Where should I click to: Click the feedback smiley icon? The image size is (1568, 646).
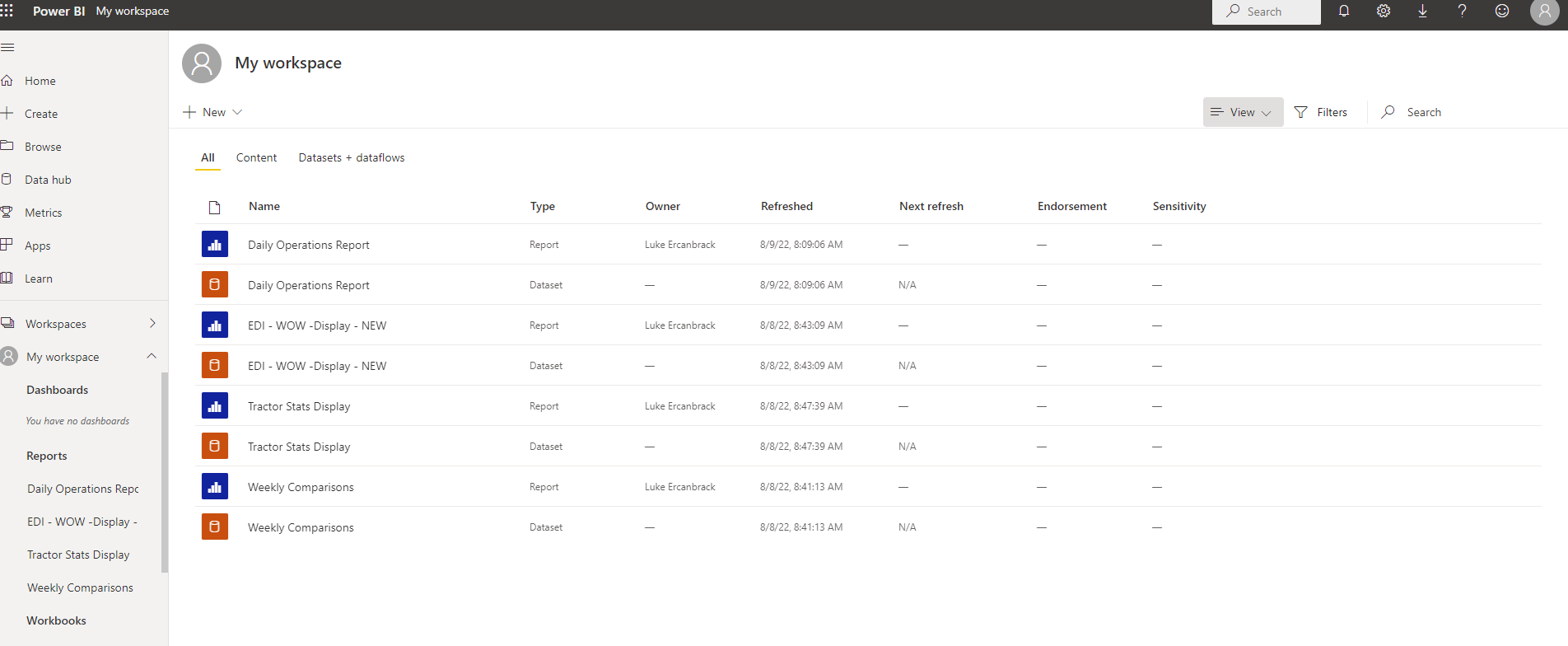(1502, 11)
